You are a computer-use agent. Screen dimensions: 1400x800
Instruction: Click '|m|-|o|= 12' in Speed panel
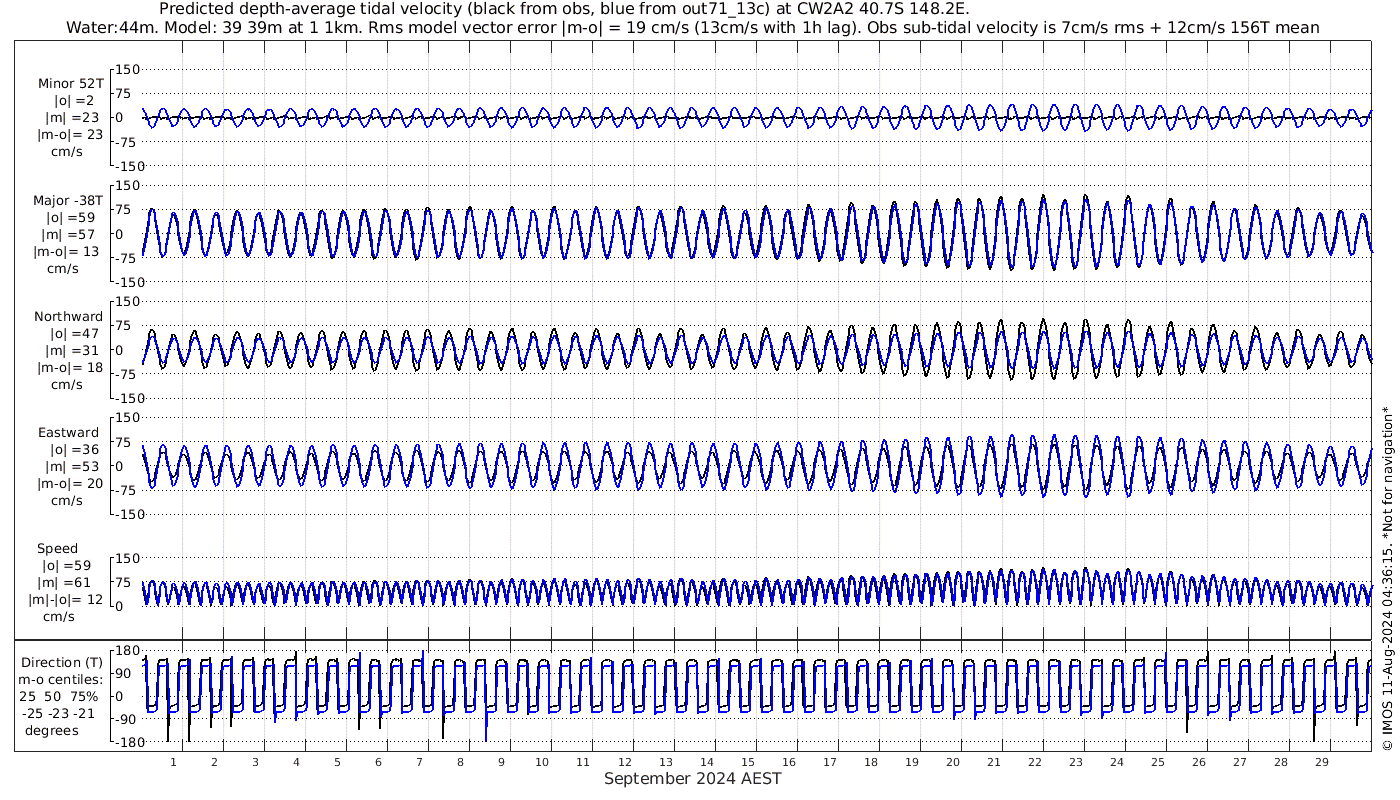pyautogui.click(x=66, y=599)
